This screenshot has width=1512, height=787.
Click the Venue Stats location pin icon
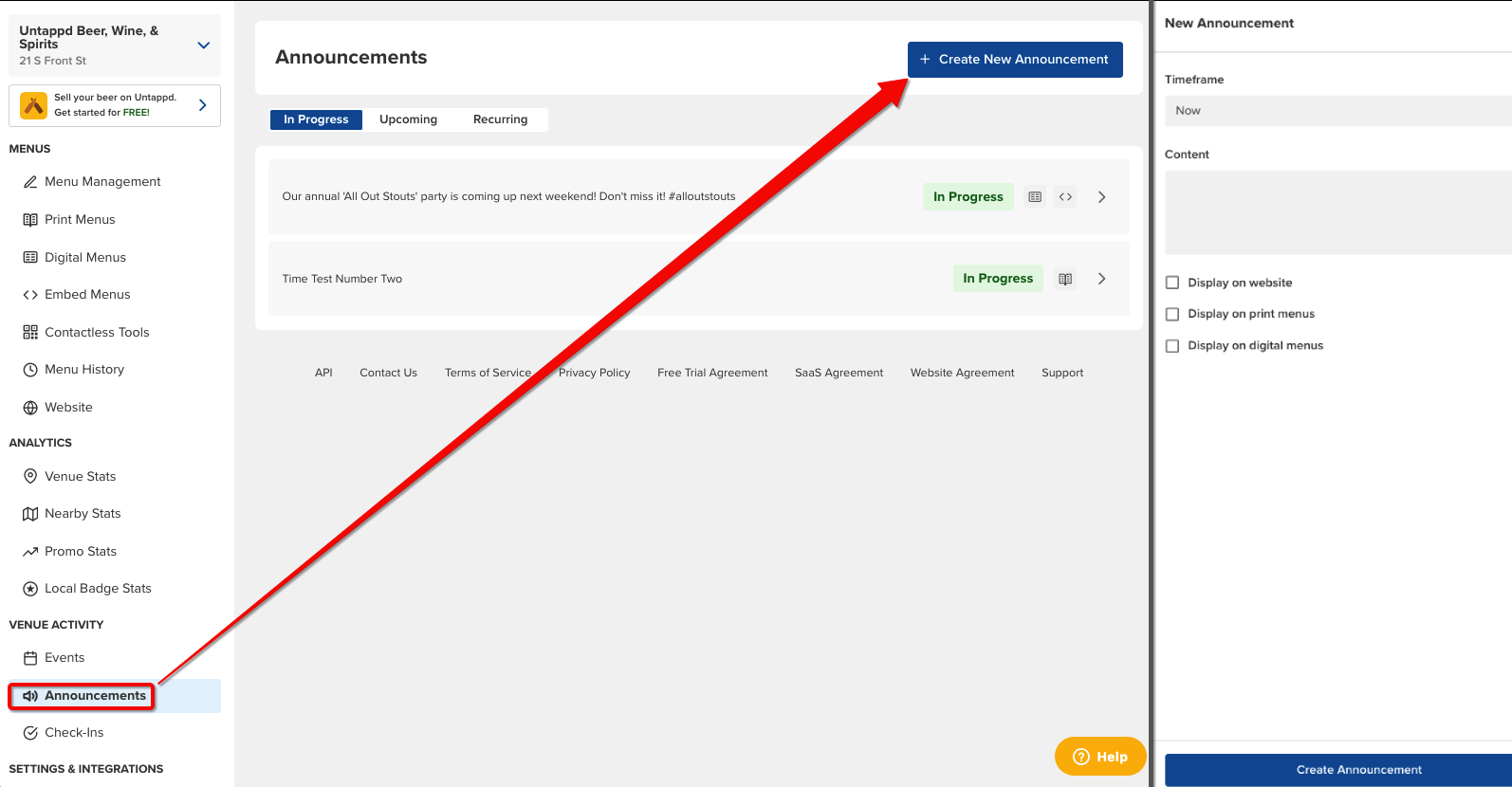pos(30,476)
